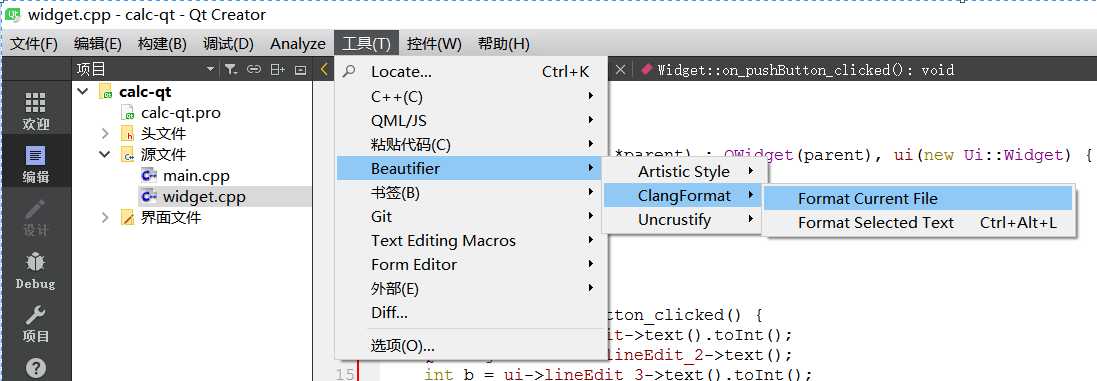Image resolution: width=1097 pixels, height=381 pixels.
Task: Expand the 界面文件 folder
Action: click(x=105, y=217)
